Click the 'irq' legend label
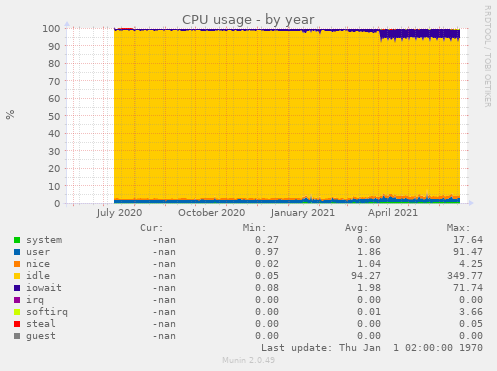Screen dimensions: 497x371 (x=35, y=300)
